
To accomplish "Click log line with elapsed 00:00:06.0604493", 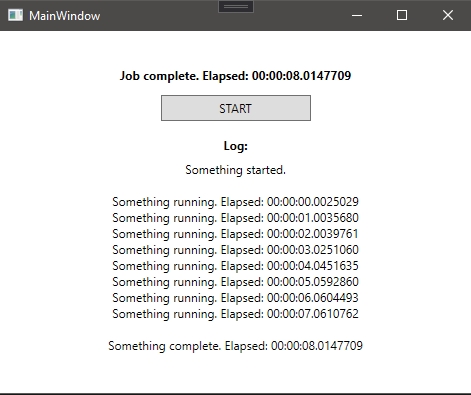I will click(235, 298).
